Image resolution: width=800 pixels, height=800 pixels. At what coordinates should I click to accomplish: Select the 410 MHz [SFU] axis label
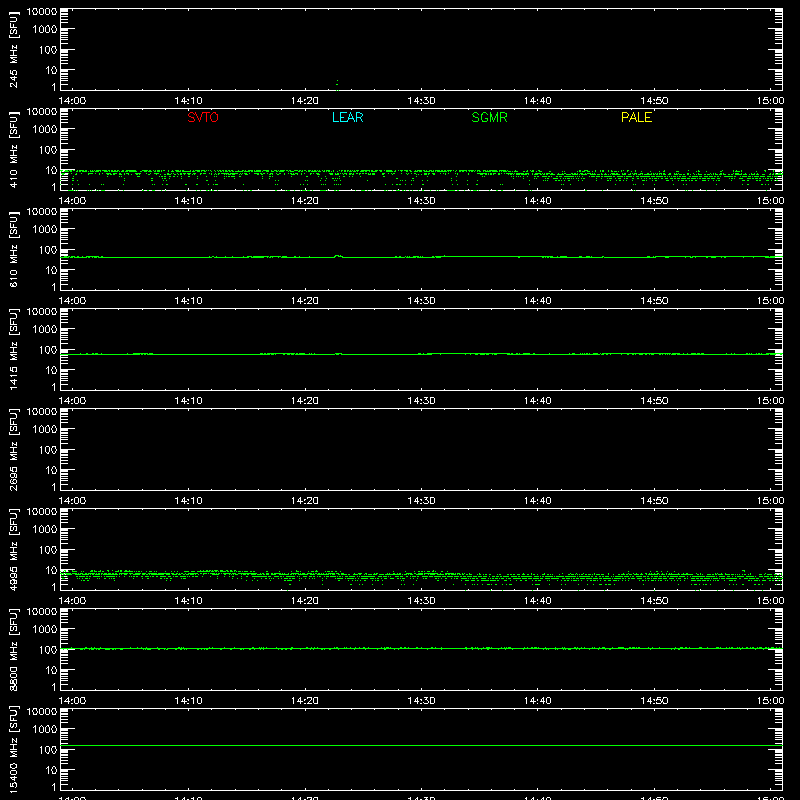click(x=14, y=149)
